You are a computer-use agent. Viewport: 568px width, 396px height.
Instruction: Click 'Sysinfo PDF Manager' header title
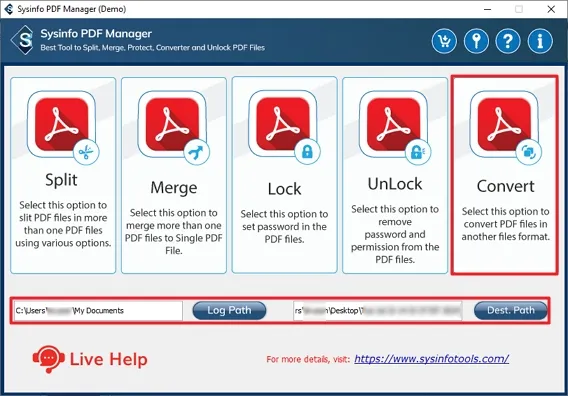click(x=96, y=34)
